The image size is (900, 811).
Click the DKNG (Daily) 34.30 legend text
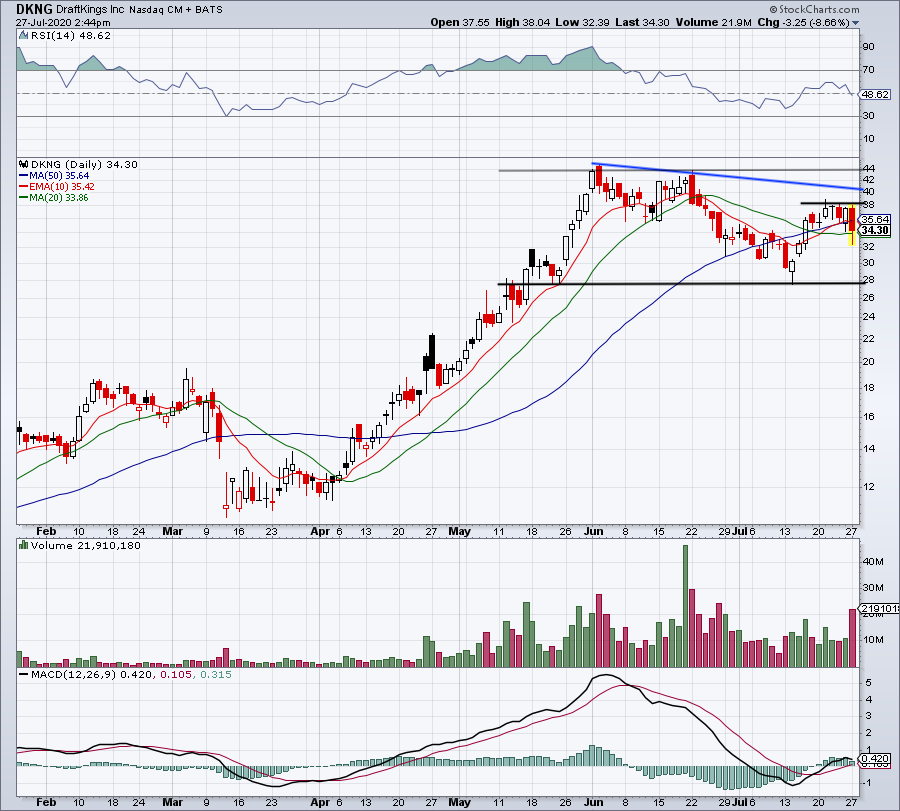(x=84, y=164)
